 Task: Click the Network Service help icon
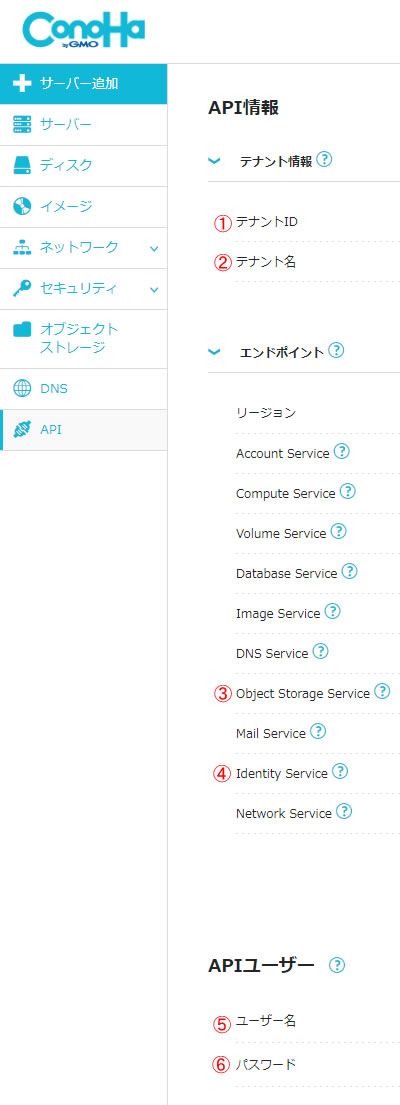[344, 812]
